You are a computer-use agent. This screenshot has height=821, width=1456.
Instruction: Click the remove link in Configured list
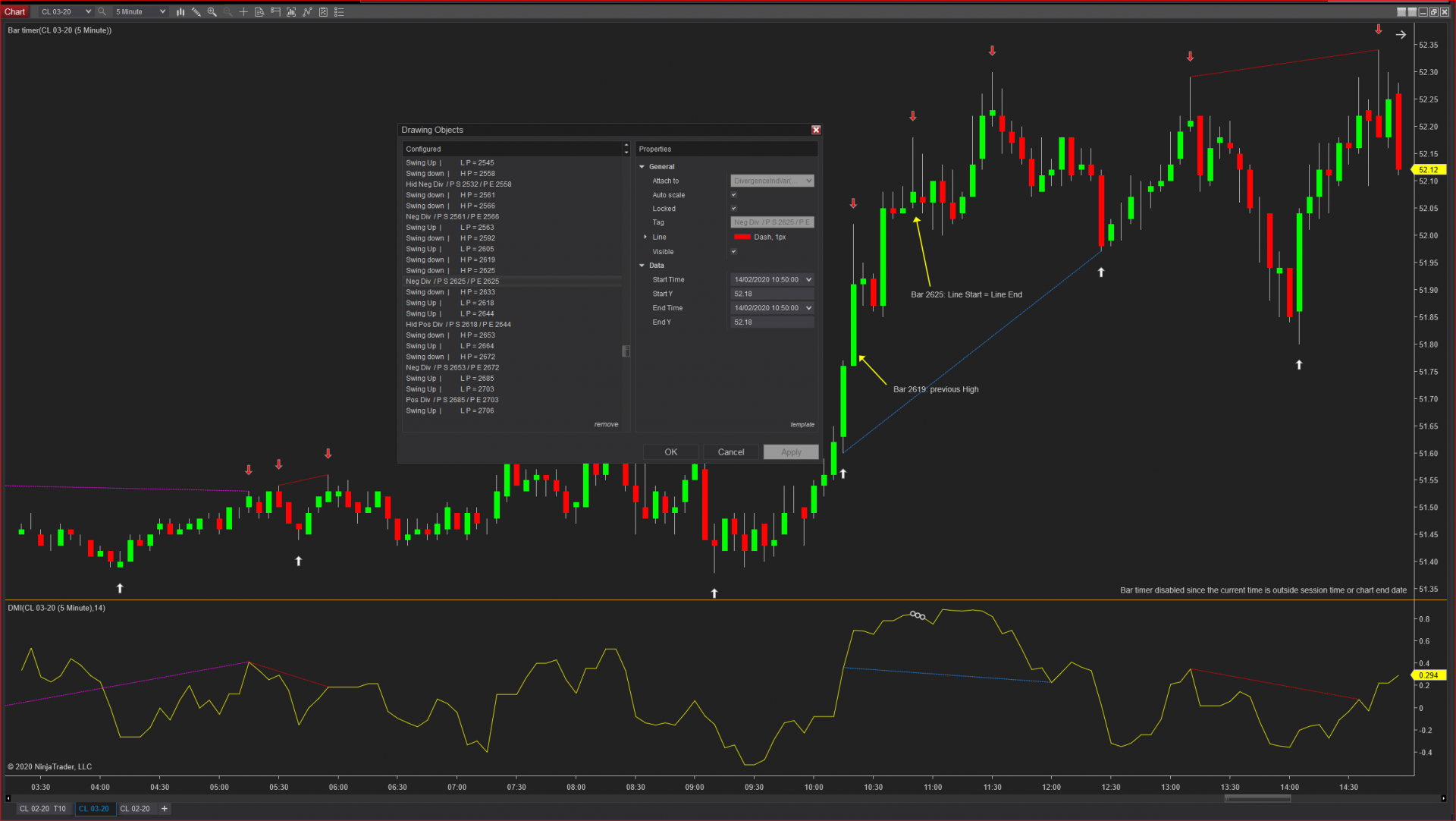[x=606, y=425]
